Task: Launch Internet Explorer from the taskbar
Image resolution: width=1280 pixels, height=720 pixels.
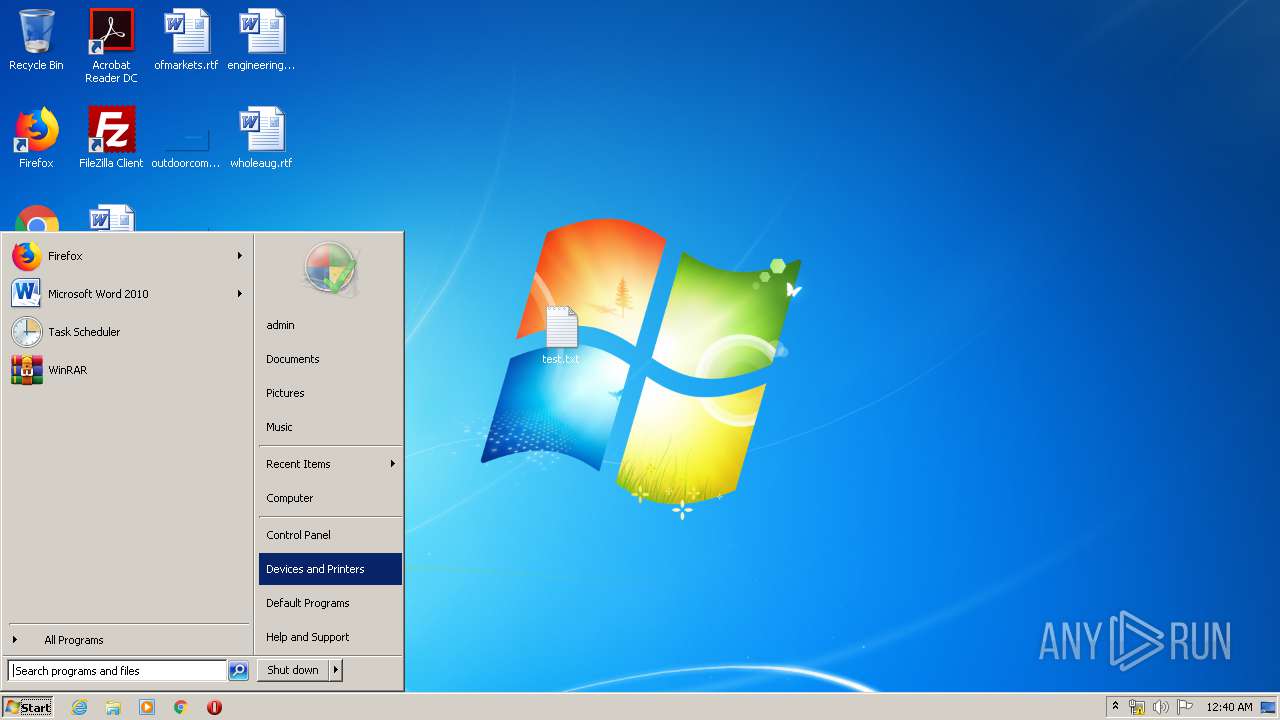Action: (80, 707)
